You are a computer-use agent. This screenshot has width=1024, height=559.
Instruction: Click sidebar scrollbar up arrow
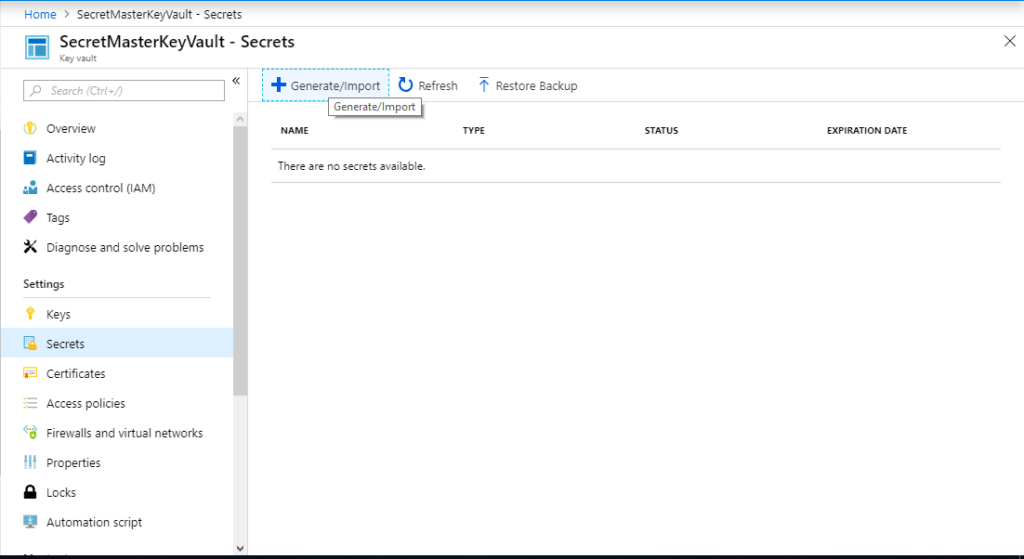(x=240, y=119)
